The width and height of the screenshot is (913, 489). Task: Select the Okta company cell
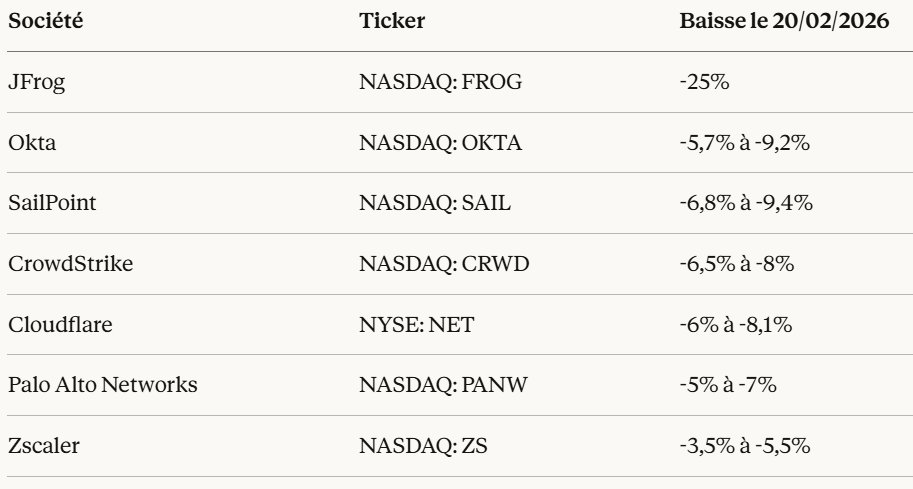pos(32,143)
